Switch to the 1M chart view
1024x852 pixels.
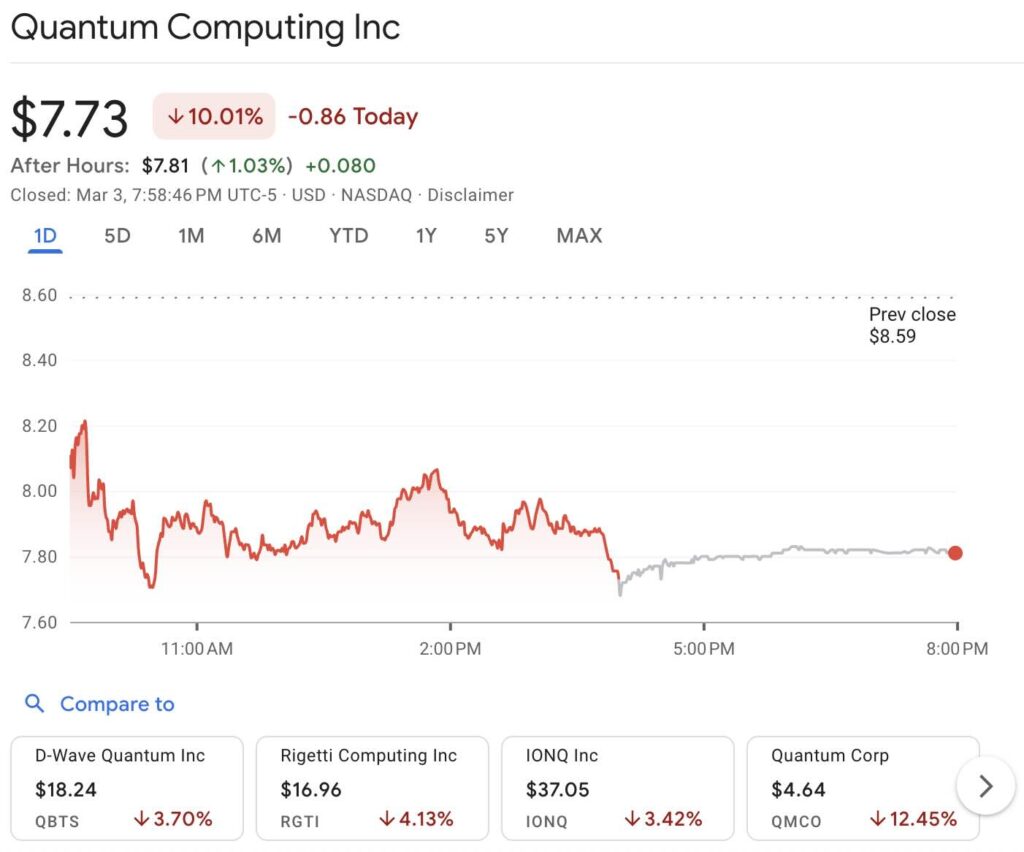tap(191, 236)
